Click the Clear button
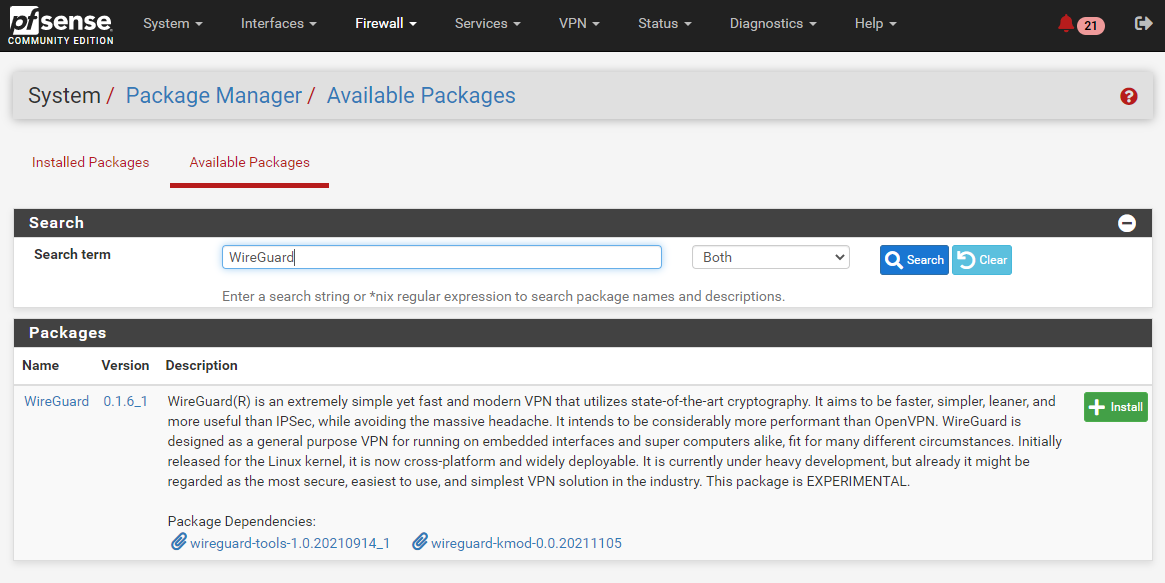Screen dimensions: 1165x583 pos(982,260)
